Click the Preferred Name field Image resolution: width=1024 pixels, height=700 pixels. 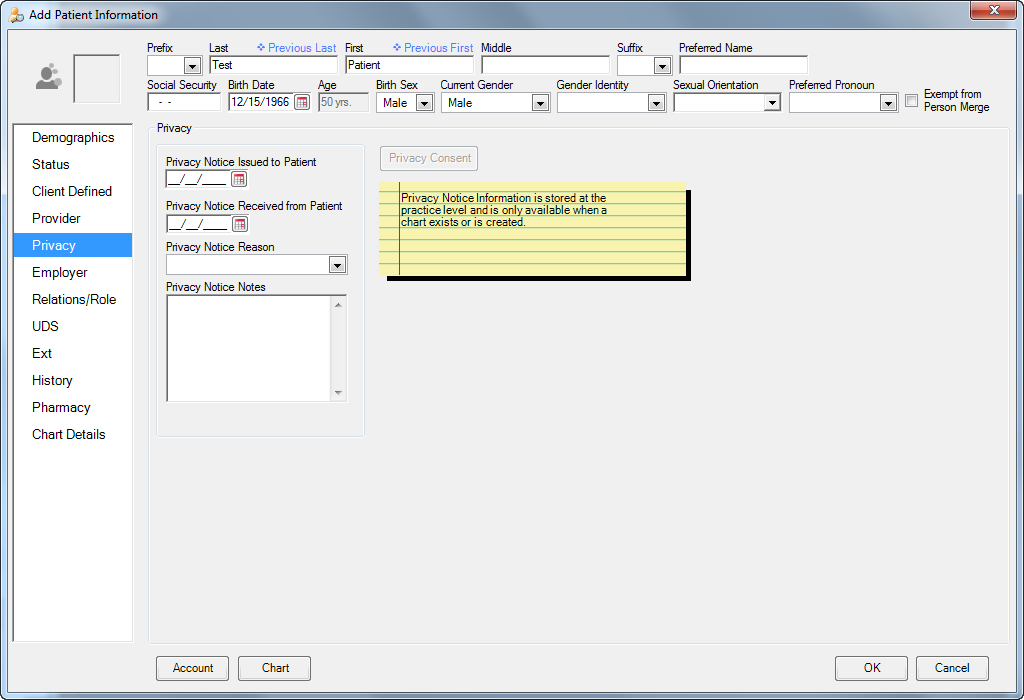[743, 65]
